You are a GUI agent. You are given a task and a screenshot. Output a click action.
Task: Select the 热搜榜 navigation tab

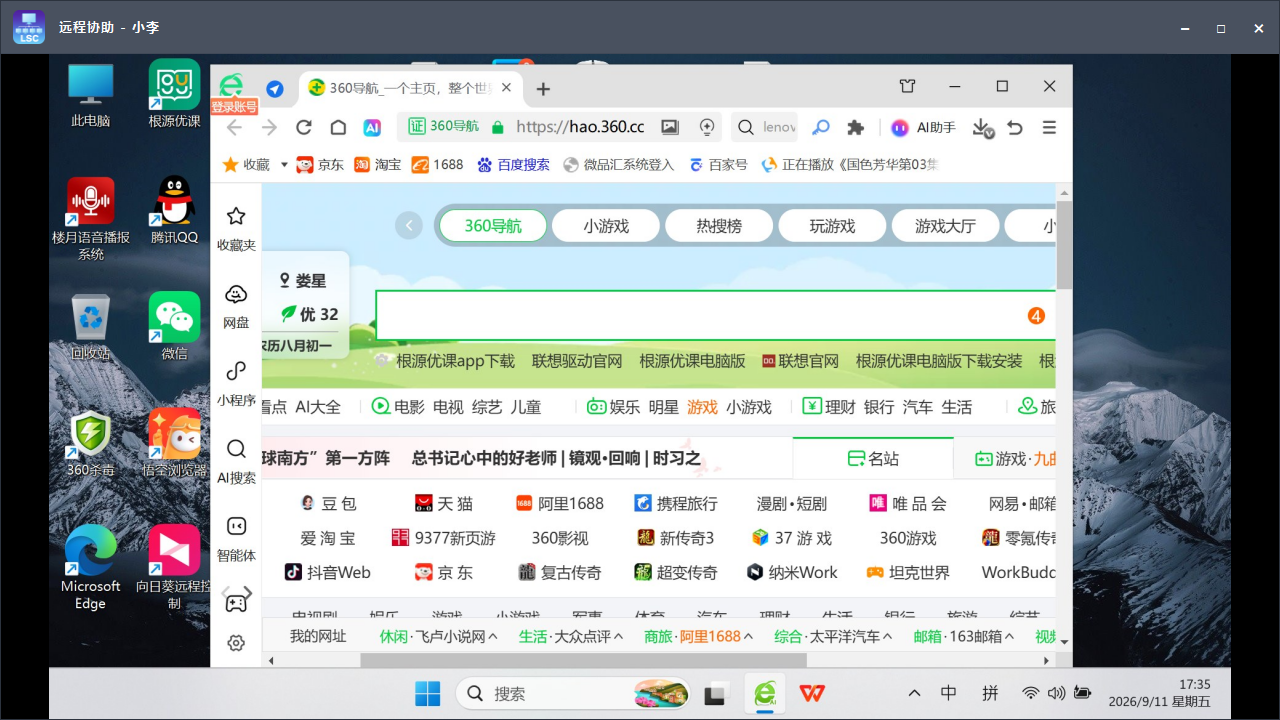(719, 226)
